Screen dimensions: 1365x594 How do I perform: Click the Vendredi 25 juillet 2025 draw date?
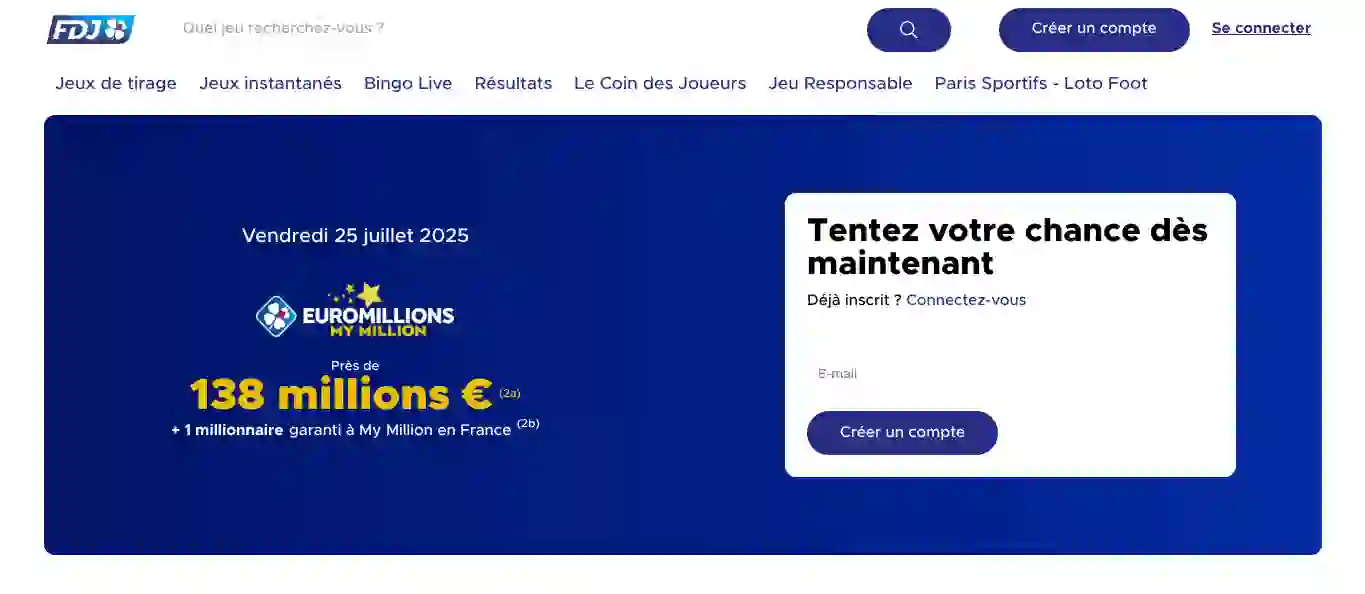355,236
